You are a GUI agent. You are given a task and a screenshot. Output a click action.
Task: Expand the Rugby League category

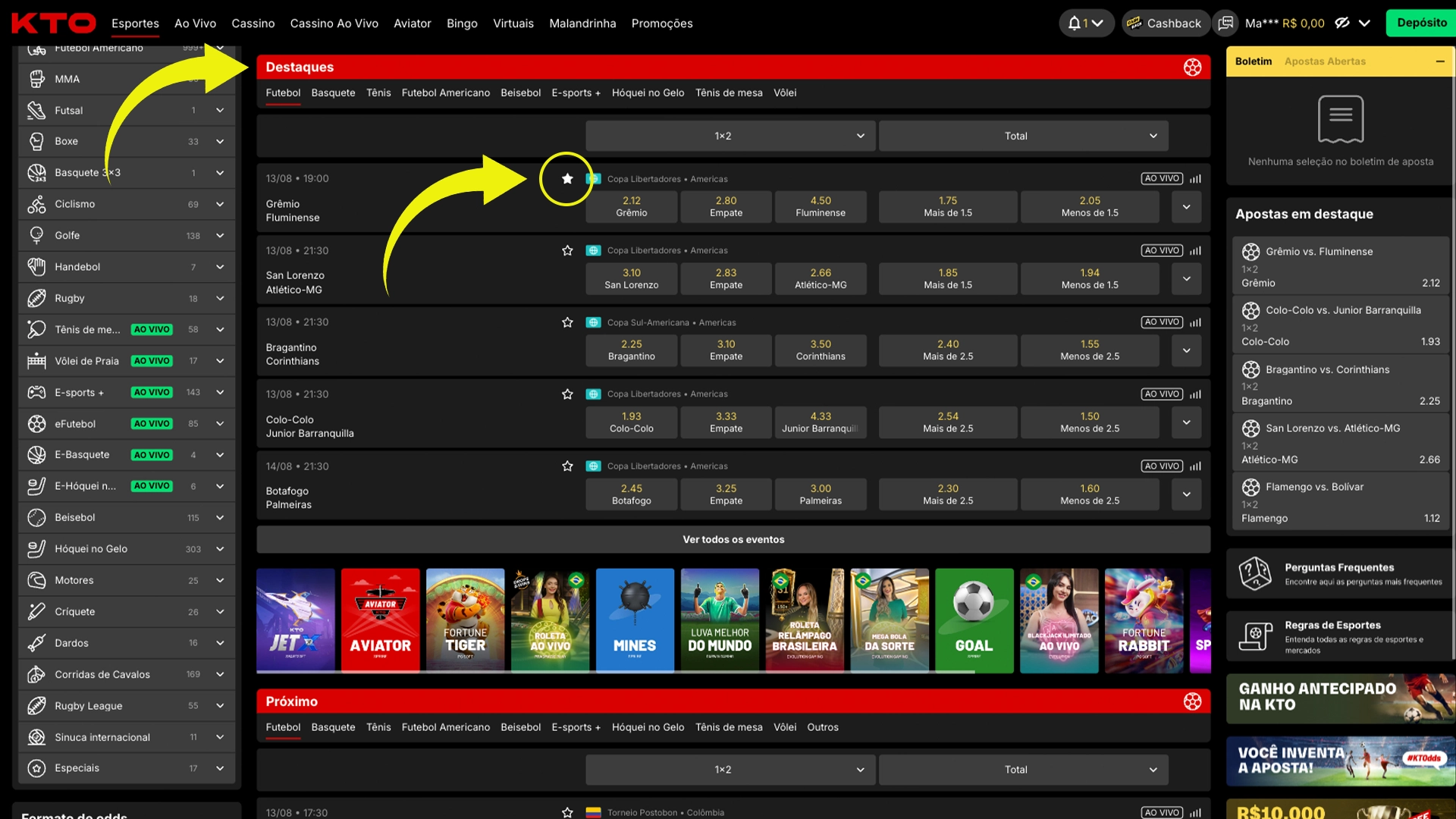pyautogui.click(x=220, y=706)
